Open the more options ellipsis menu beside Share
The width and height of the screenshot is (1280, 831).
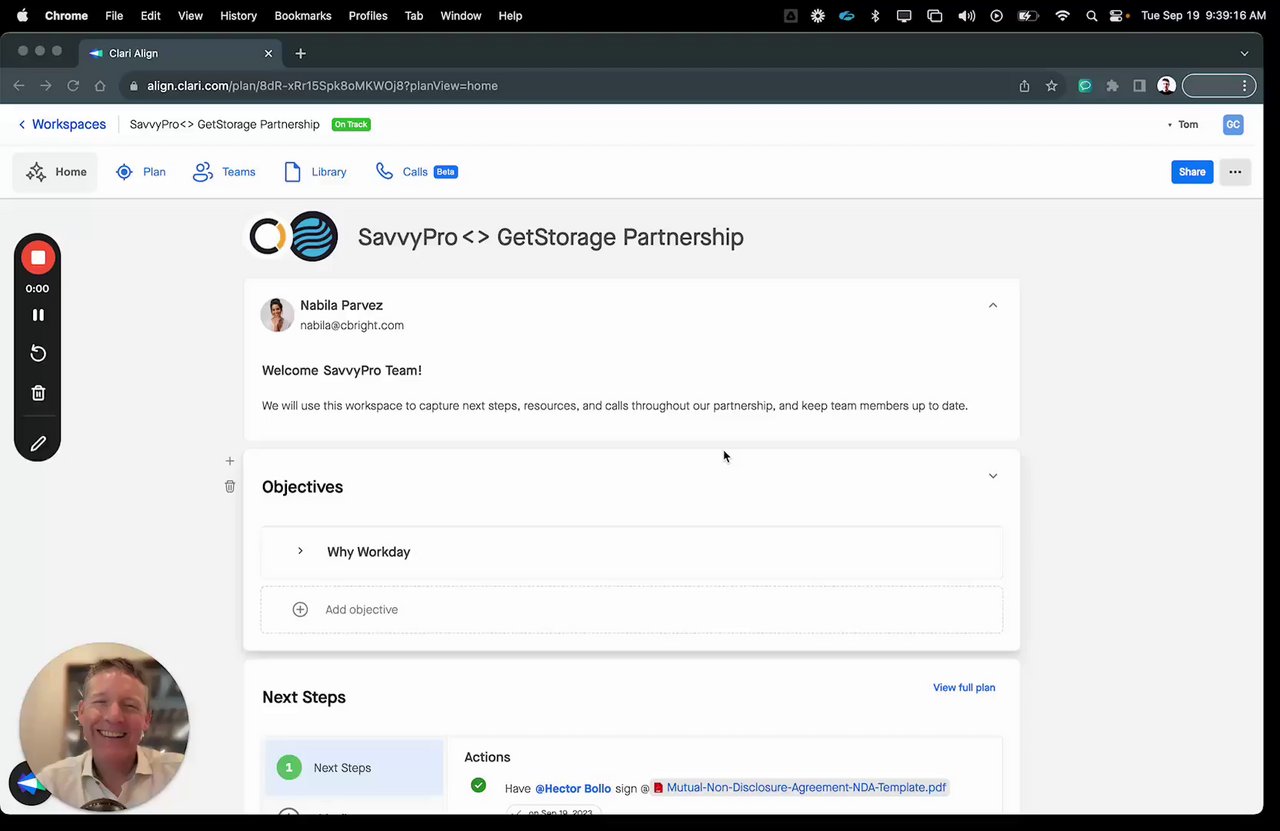coord(1235,172)
